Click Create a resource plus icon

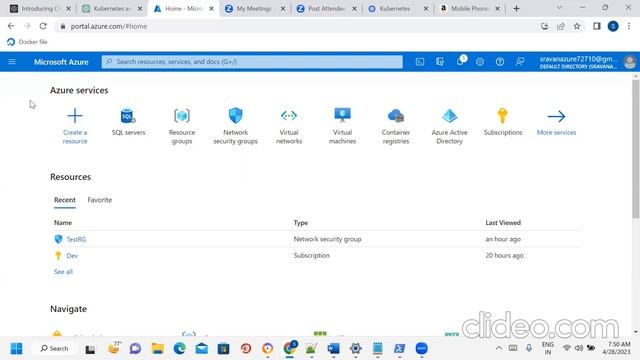click(75, 116)
